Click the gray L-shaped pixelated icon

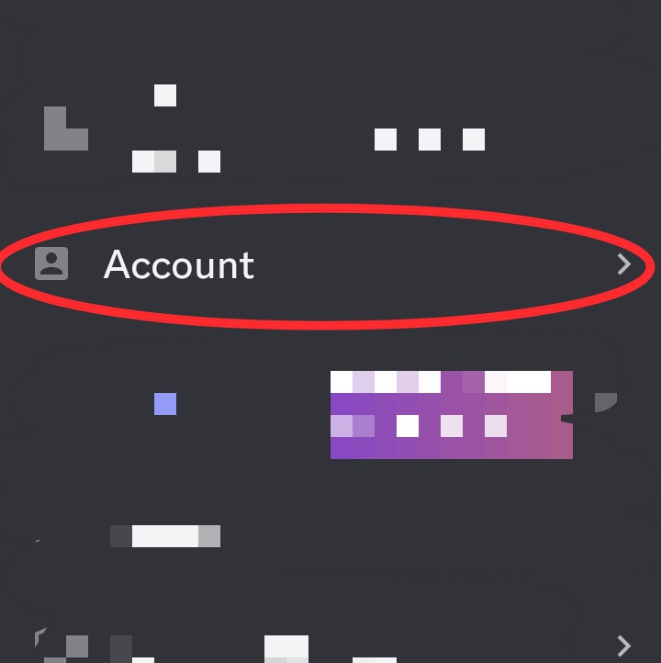[x=66, y=129]
